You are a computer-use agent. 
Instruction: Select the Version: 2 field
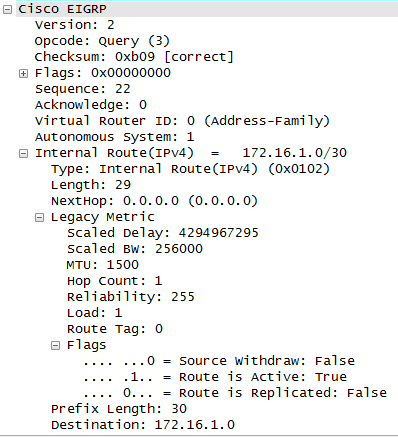pos(75,25)
